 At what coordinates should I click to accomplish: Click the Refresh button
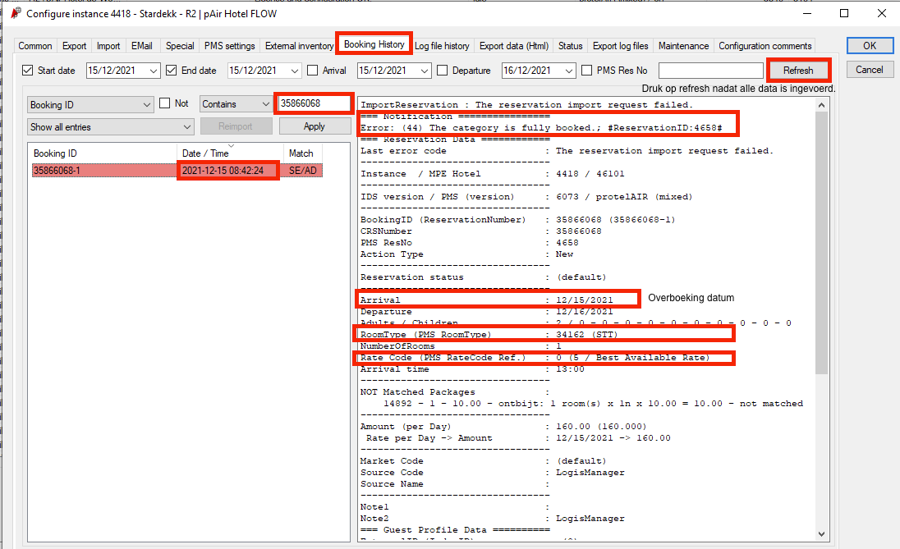point(798,71)
